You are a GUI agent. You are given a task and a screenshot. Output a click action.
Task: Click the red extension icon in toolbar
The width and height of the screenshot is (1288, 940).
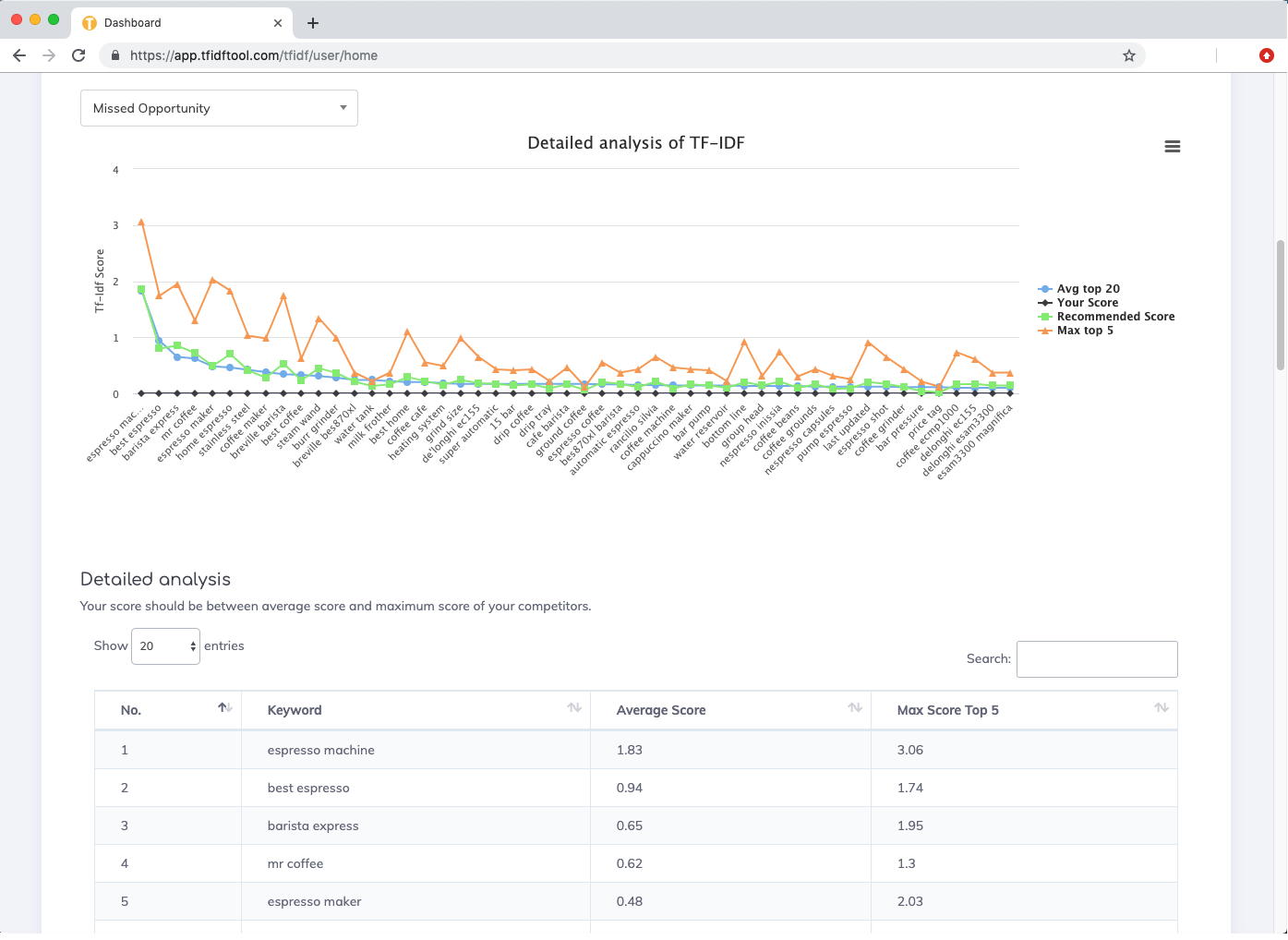pyautogui.click(x=1266, y=55)
